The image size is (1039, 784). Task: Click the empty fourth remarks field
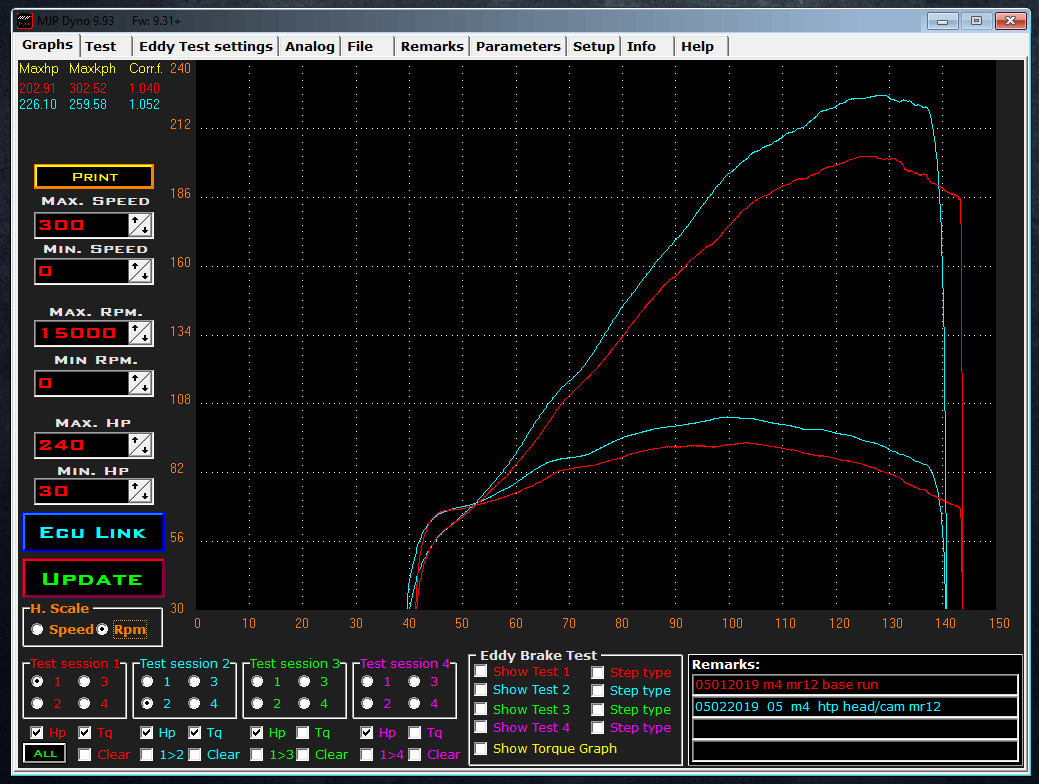pos(855,750)
